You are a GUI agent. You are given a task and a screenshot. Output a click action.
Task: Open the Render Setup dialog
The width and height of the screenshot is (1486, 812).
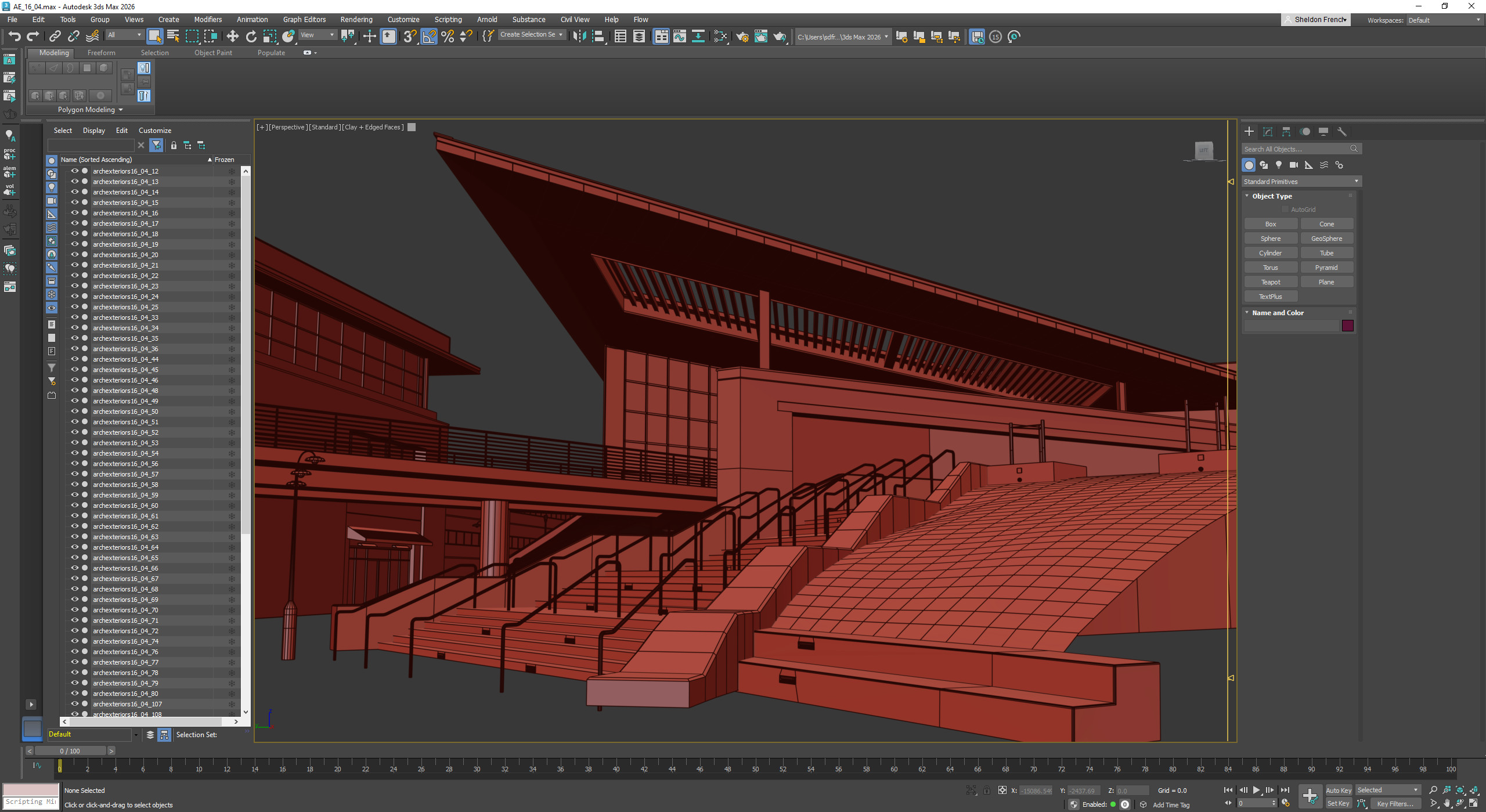(743, 37)
